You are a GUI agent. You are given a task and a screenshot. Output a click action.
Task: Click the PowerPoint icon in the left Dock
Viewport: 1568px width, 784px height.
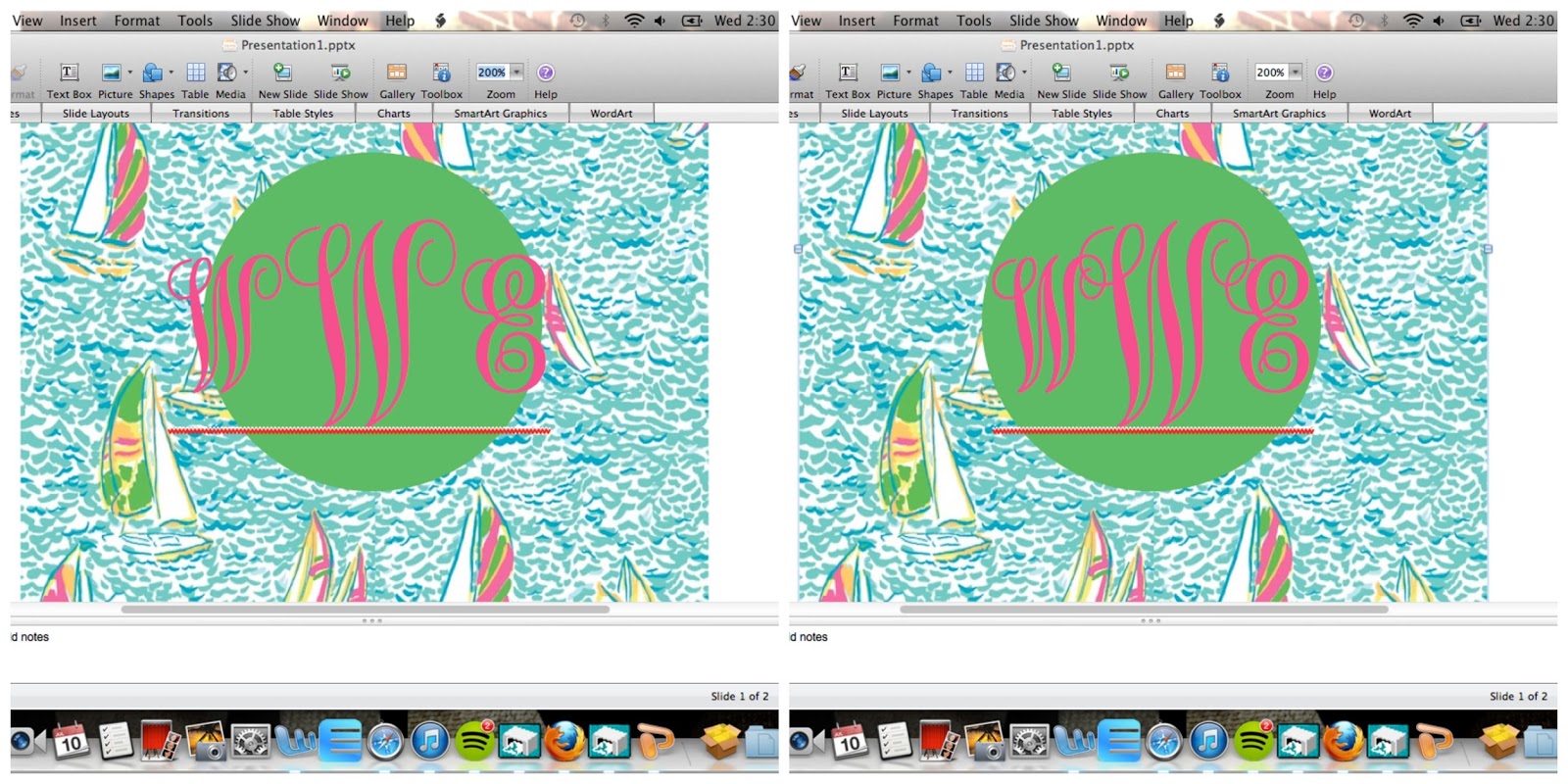click(654, 741)
